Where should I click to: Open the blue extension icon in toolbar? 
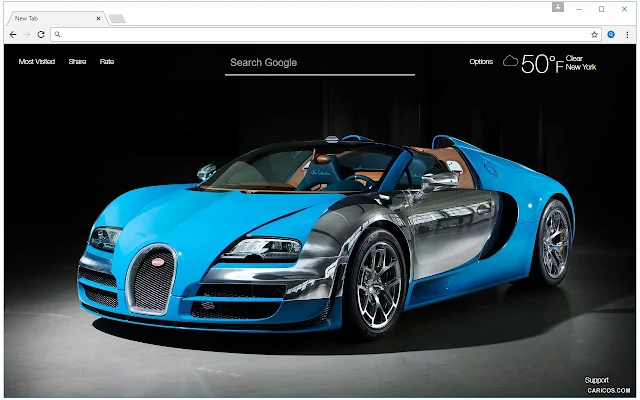click(x=611, y=35)
